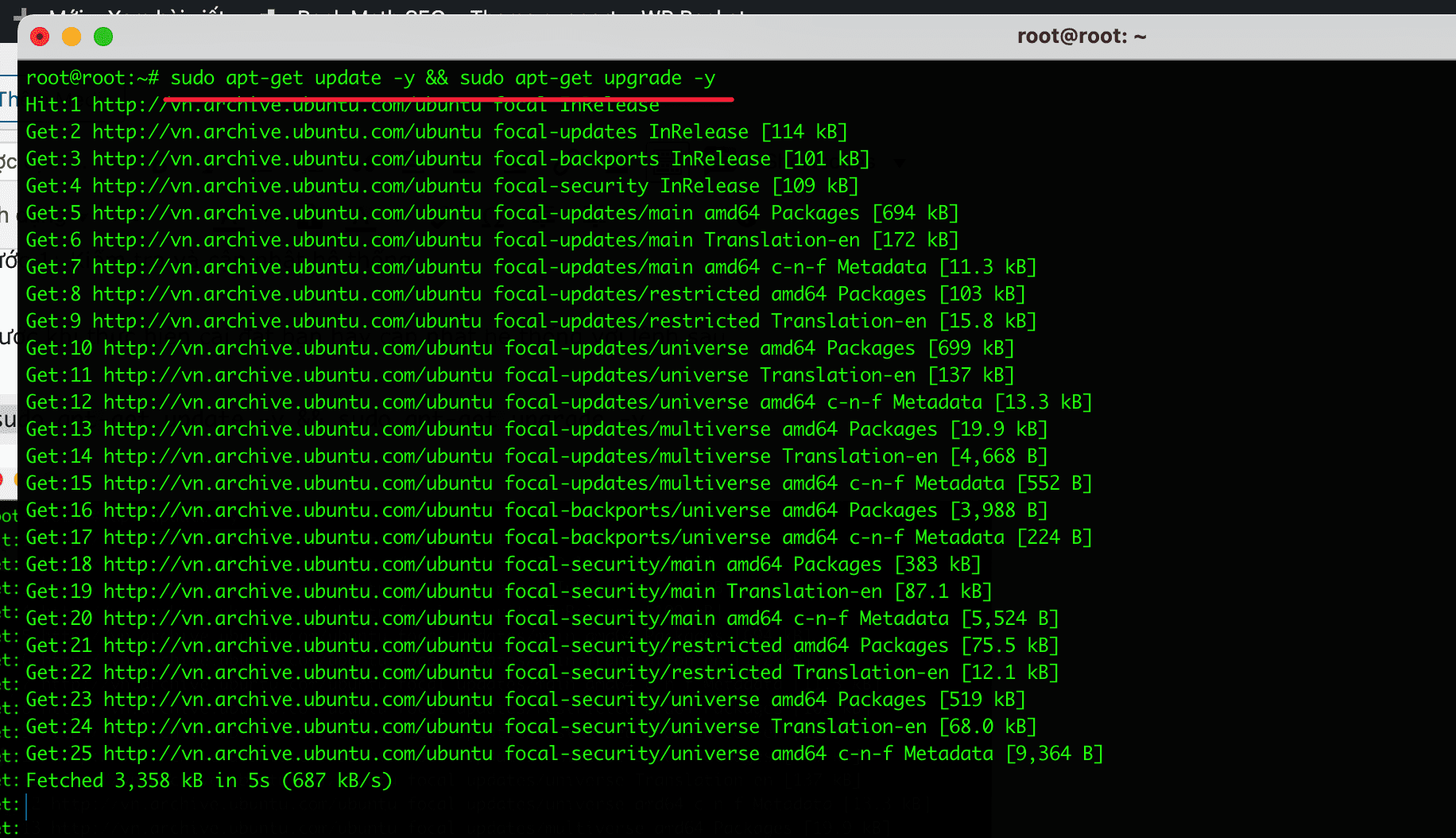Click the Get:22 line showing 12.1 kB

coord(542,673)
